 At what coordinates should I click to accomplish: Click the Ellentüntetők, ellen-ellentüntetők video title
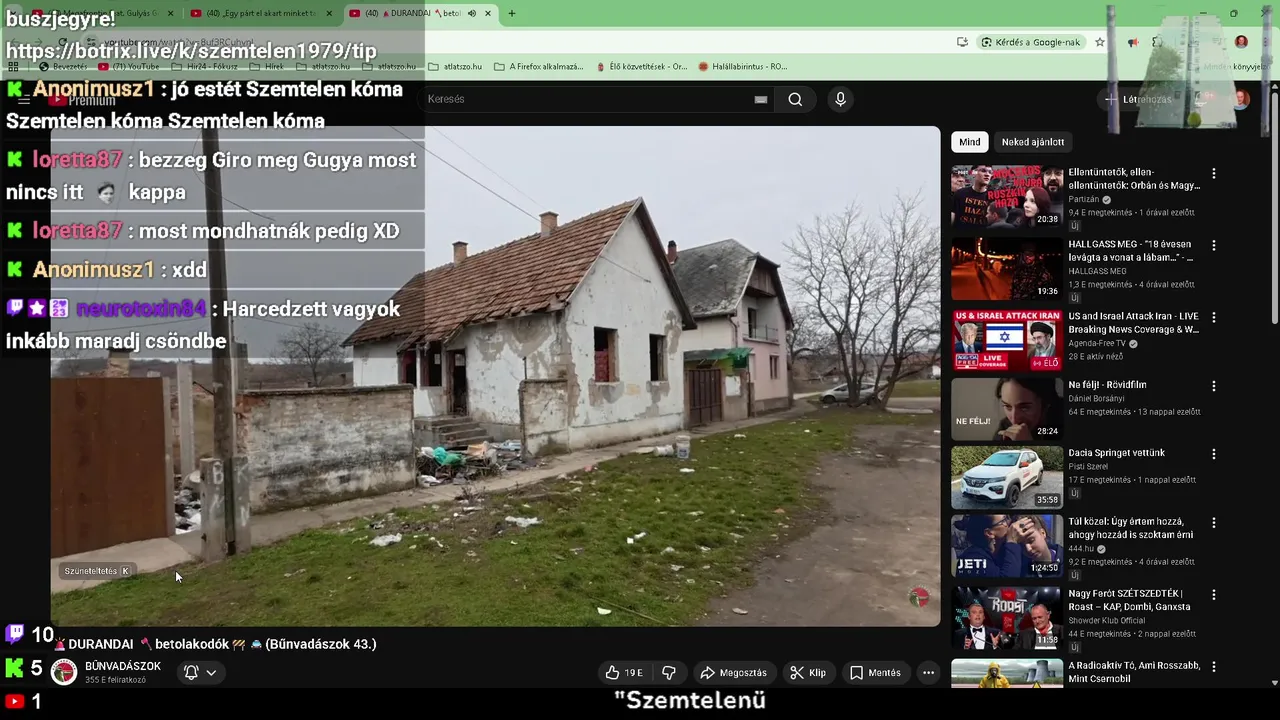1134,179
